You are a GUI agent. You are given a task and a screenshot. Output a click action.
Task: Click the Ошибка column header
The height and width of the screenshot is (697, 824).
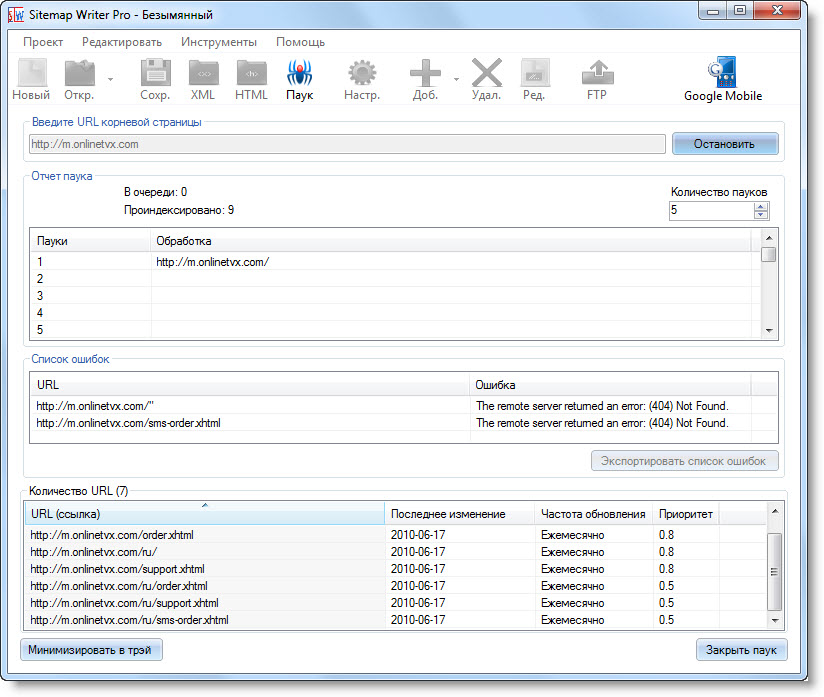pyautogui.click(x=610, y=385)
